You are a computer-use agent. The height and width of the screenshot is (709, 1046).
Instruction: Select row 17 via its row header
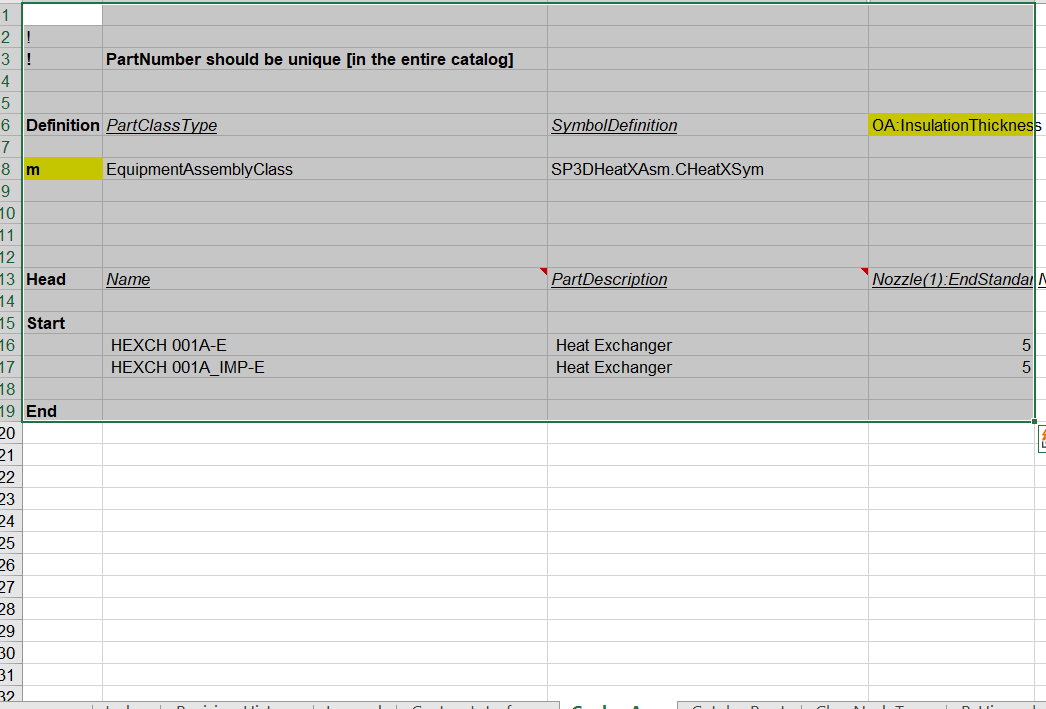pyautogui.click(x=9, y=367)
